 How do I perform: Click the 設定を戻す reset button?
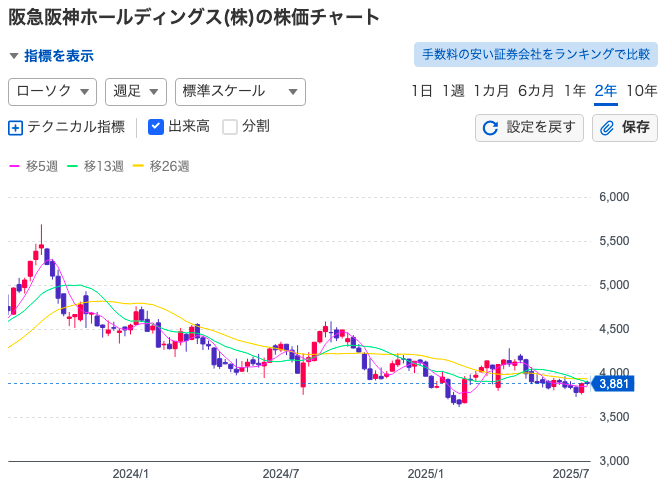pos(529,128)
